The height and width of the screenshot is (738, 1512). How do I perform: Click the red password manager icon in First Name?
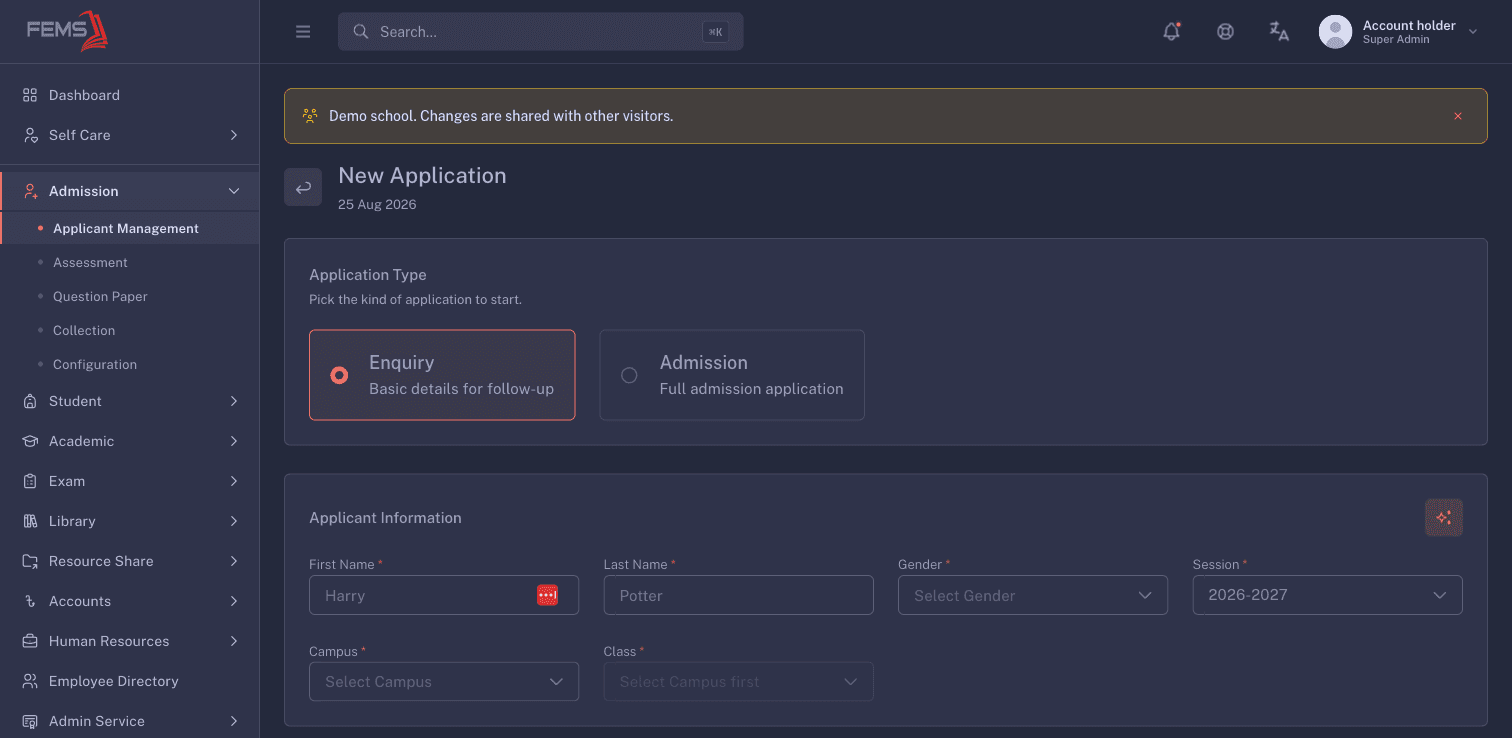pos(547,595)
